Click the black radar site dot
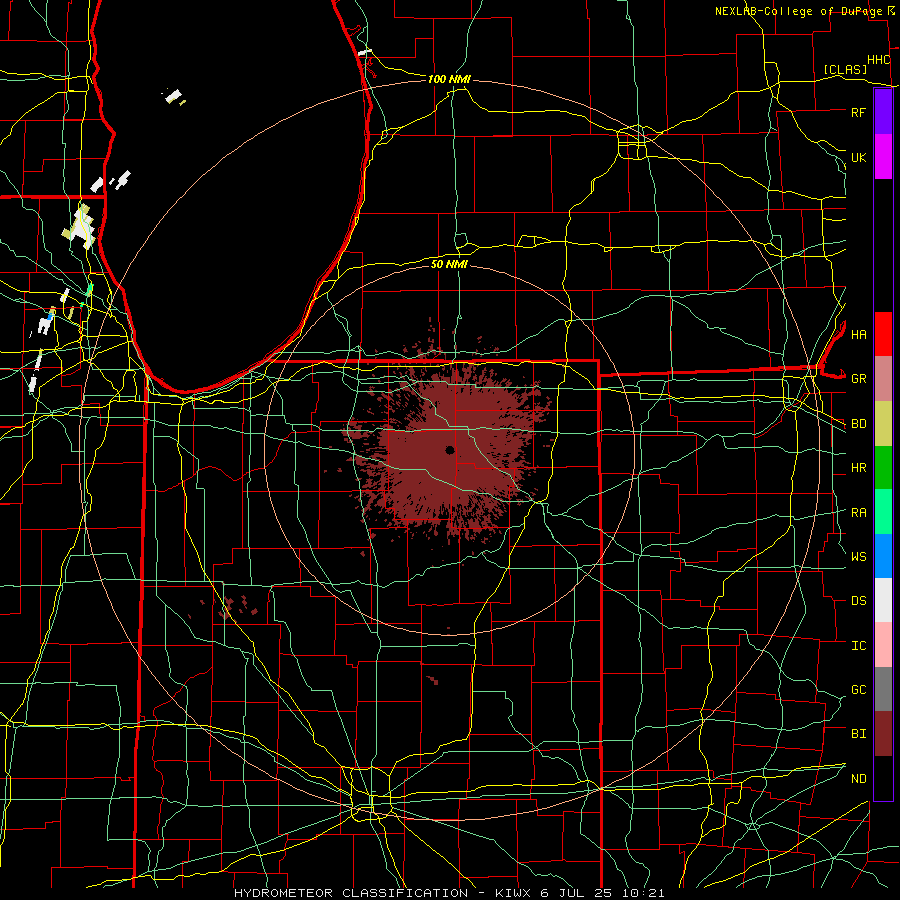The height and width of the screenshot is (900, 900). tap(450, 450)
